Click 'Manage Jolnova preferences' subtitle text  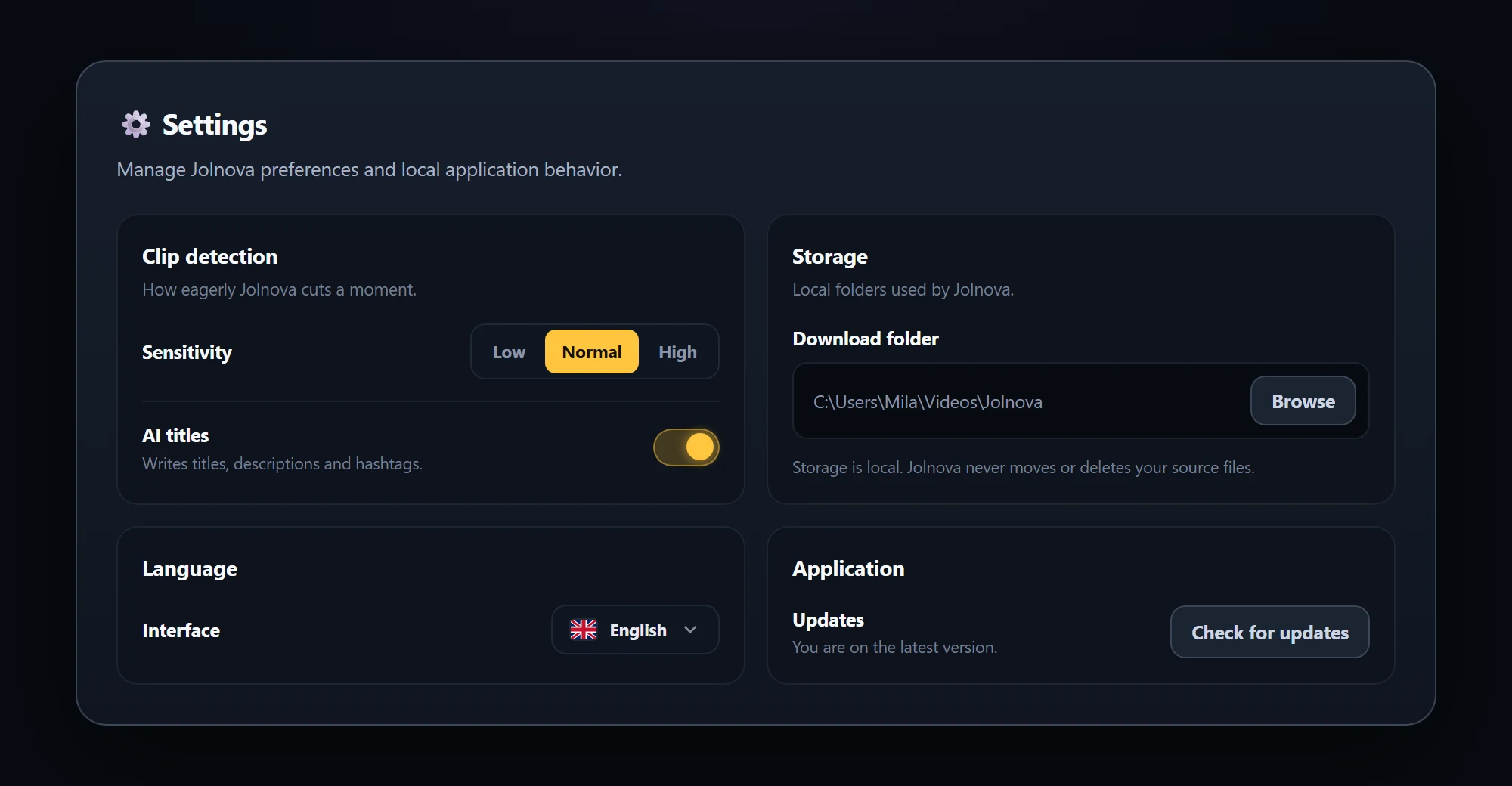[x=369, y=170]
